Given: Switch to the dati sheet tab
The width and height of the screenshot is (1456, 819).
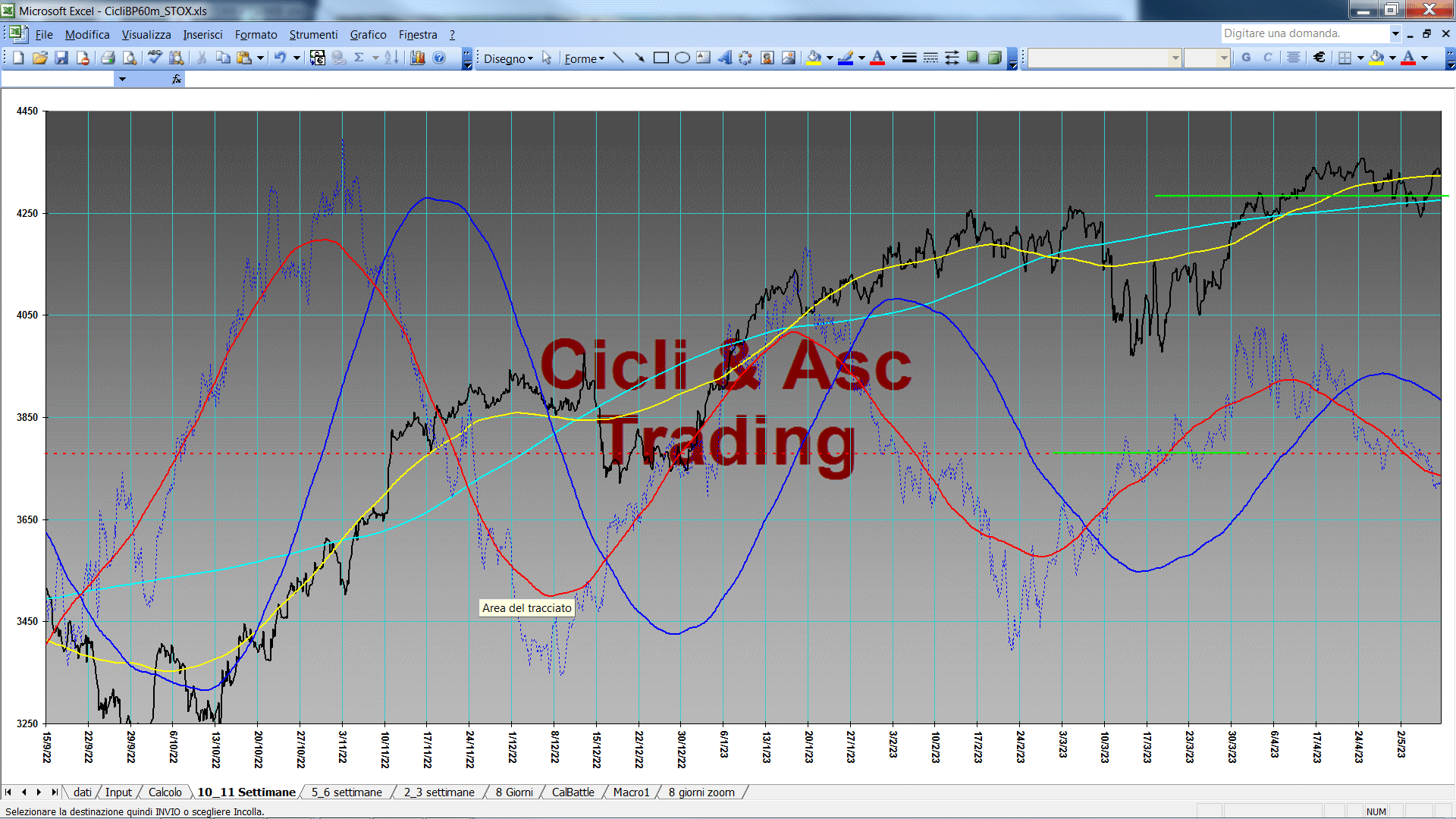Looking at the screenshot, I should pyautogui.click(x=83, y=792).
